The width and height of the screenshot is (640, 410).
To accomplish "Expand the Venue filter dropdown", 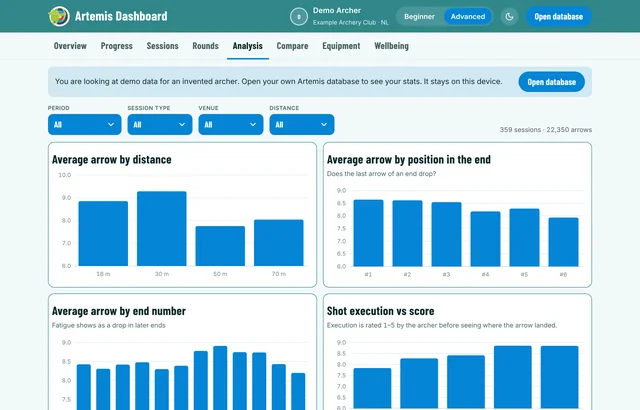I will pyautogui.click(x=231, y=124).
